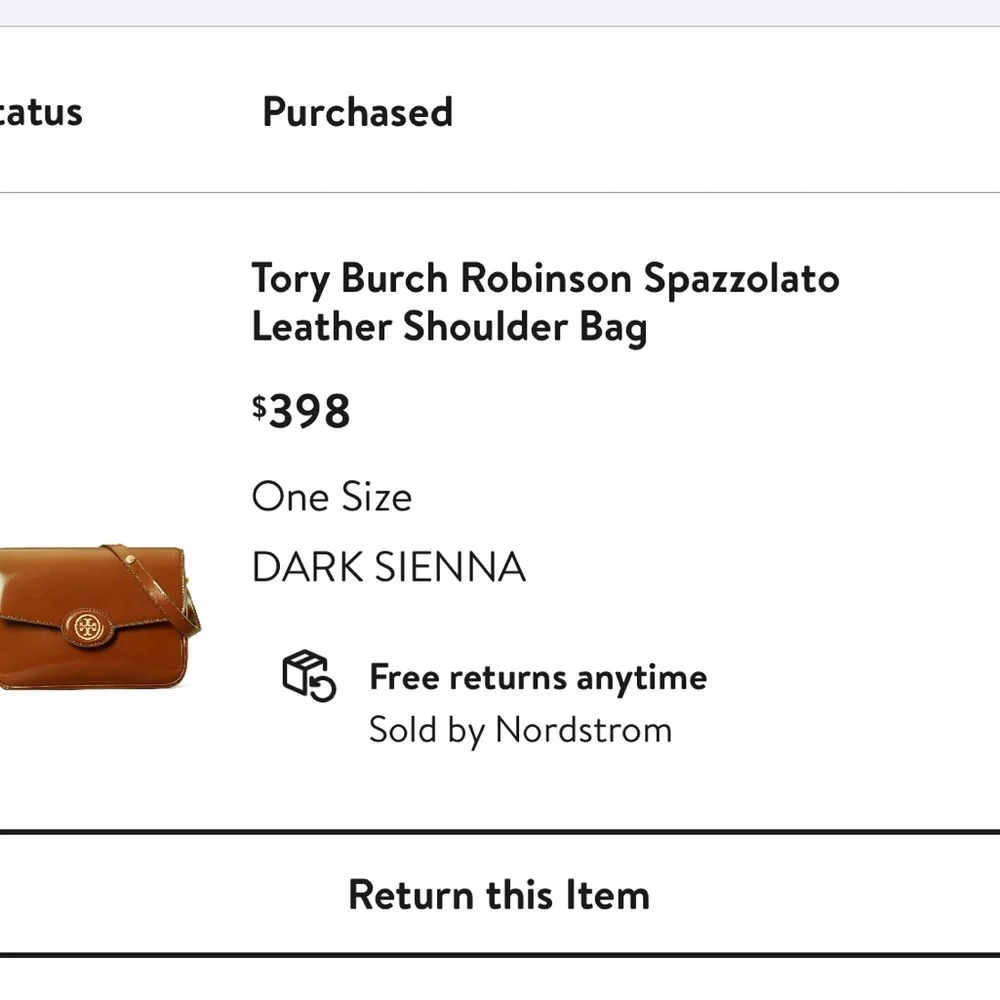Image resolution: width=1000 pixels, height=1000 pixels.
Task: Select the One Size option
Action: (x=331, y=497)
